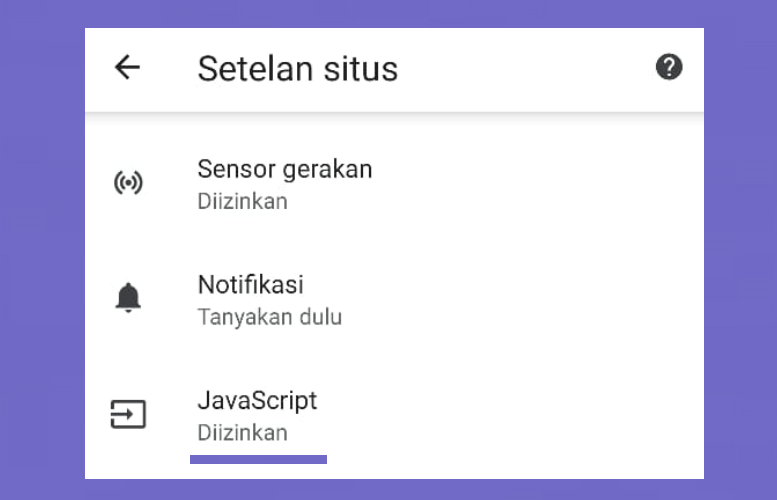Image resolution: width=777 pixels, height=500 pixels.
Task: Click the shadow divider under the header
Action: 394,115
